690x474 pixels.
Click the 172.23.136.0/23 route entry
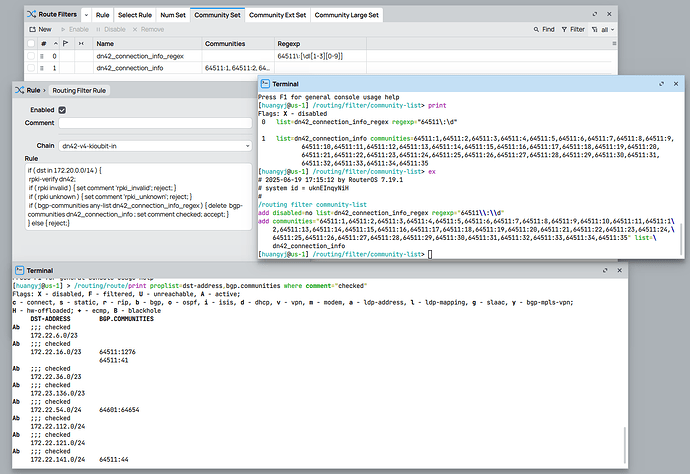58,393
